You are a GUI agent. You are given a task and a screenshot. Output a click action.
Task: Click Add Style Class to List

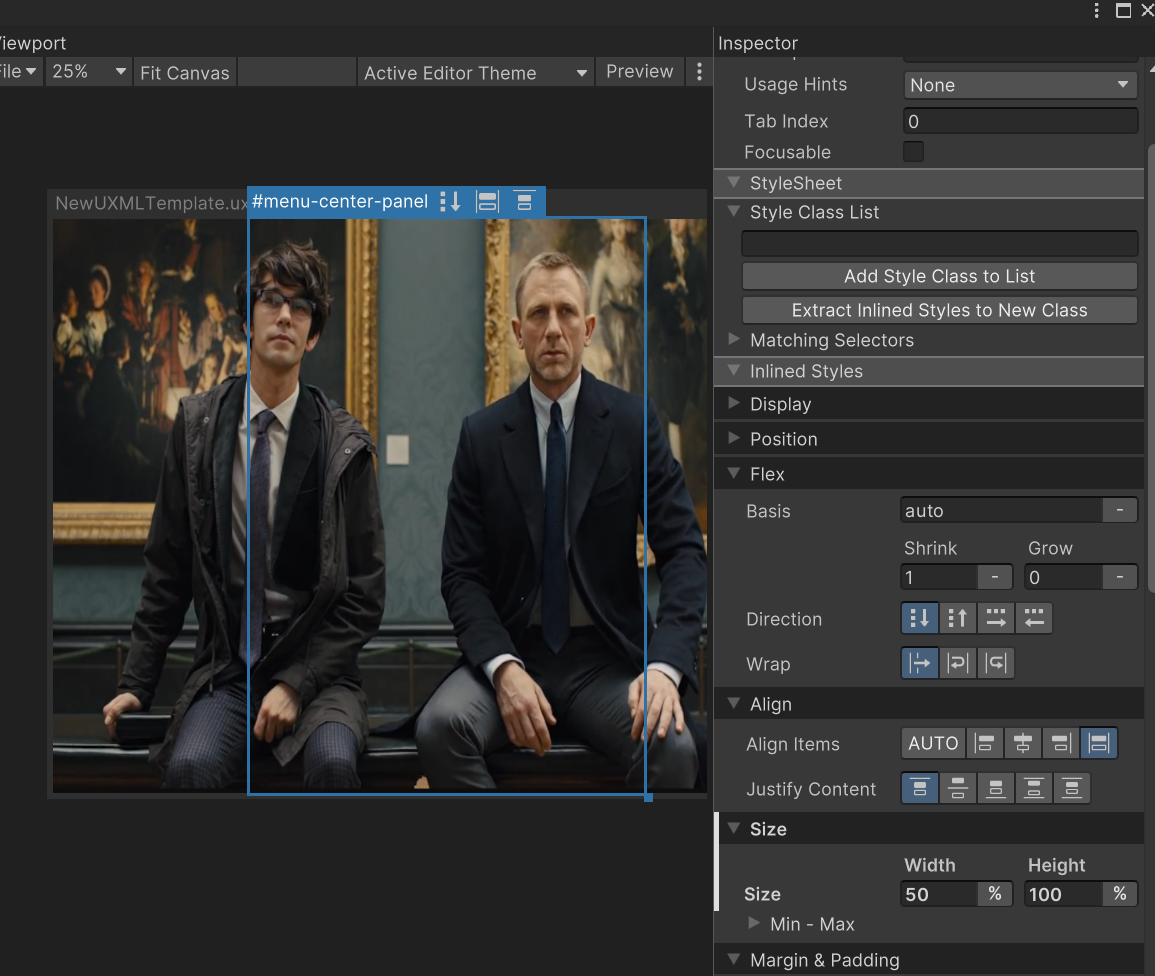[939, 276]
